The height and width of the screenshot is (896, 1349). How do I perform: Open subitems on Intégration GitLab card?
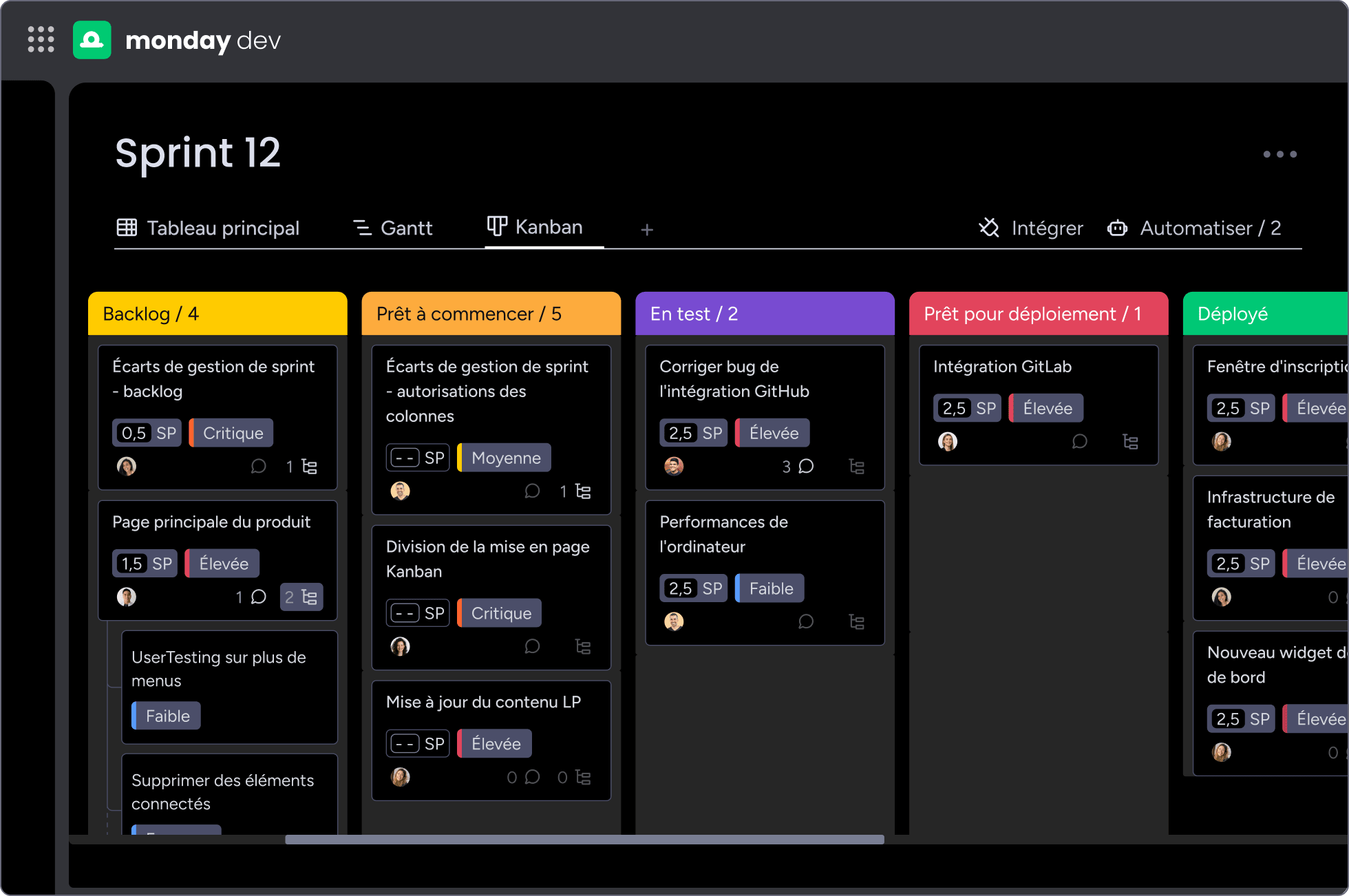(x=1130, y=442)
